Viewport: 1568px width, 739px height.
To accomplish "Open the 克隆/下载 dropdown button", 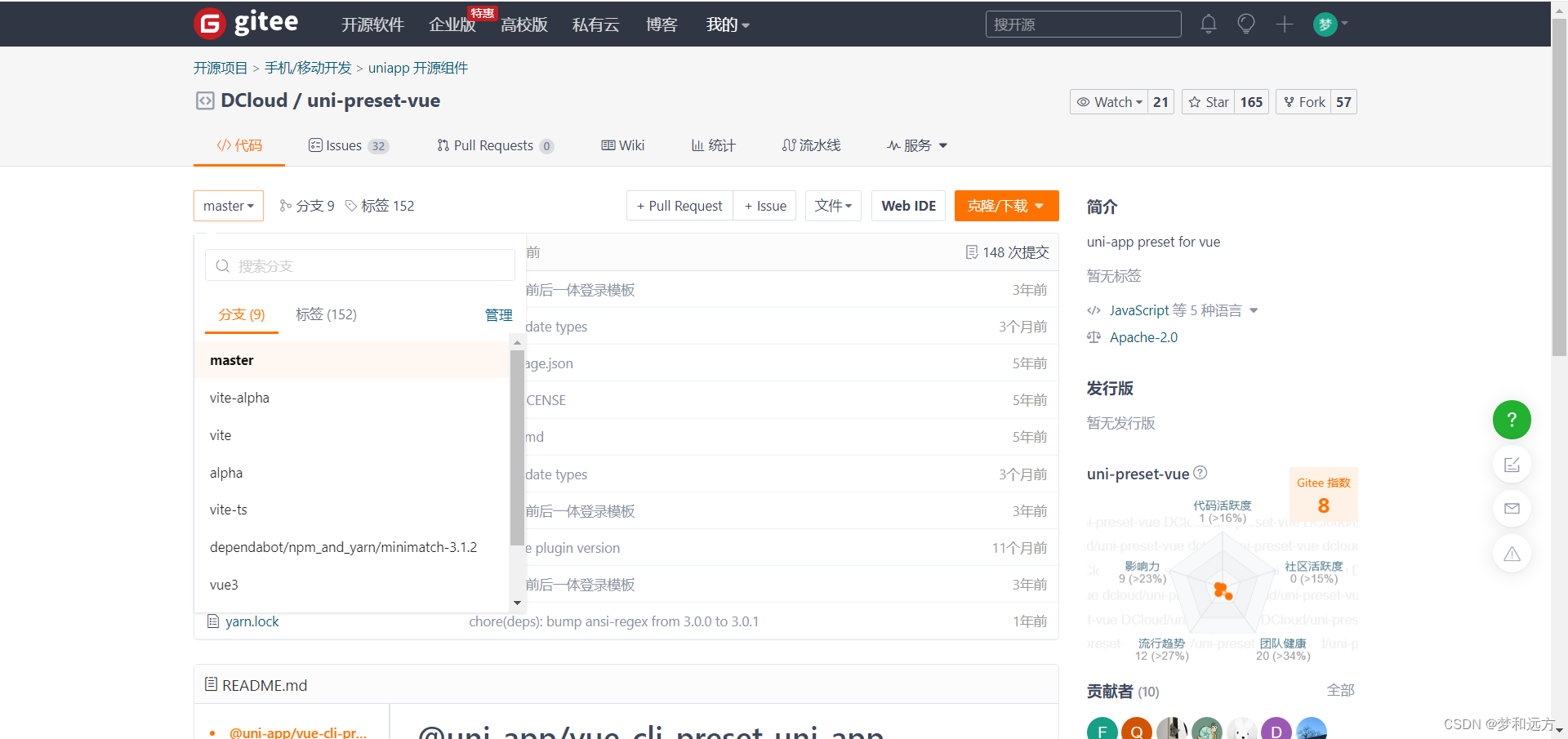I will 1006,206.
